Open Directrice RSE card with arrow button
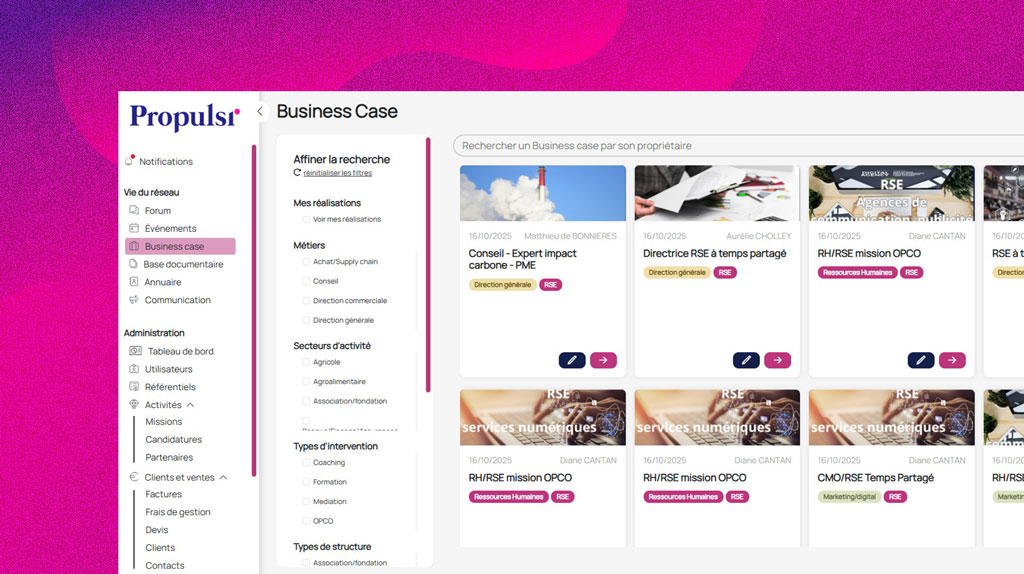 click(x=777, y=360)
